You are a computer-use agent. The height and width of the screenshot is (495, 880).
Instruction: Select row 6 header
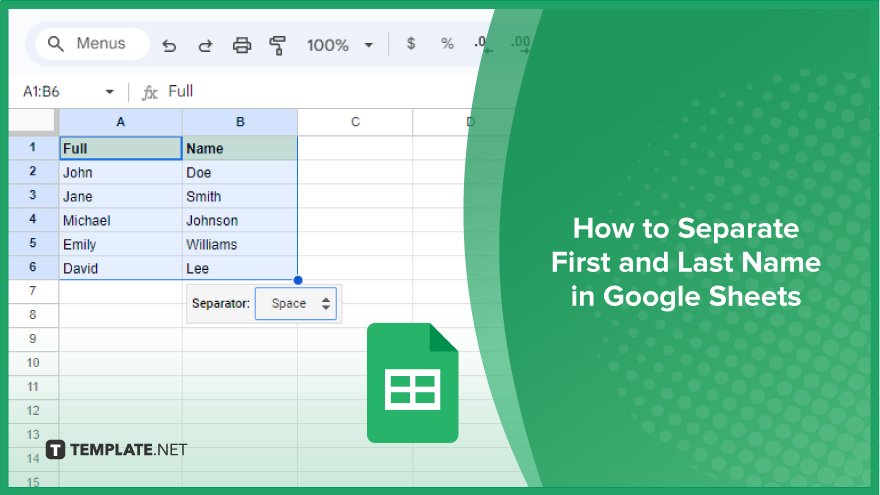(33, 268)
